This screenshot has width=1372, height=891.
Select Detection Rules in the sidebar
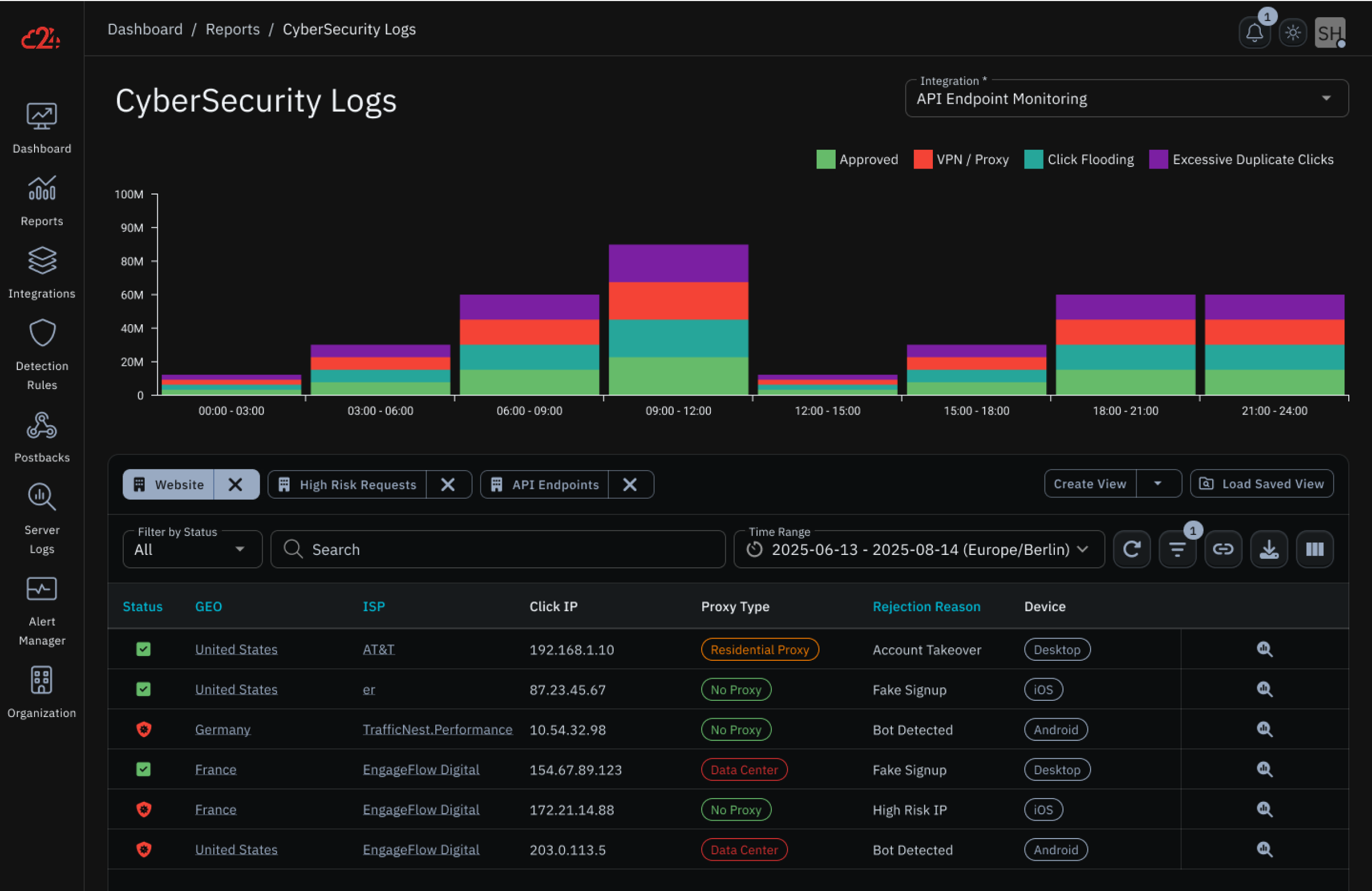coord(42,352)
